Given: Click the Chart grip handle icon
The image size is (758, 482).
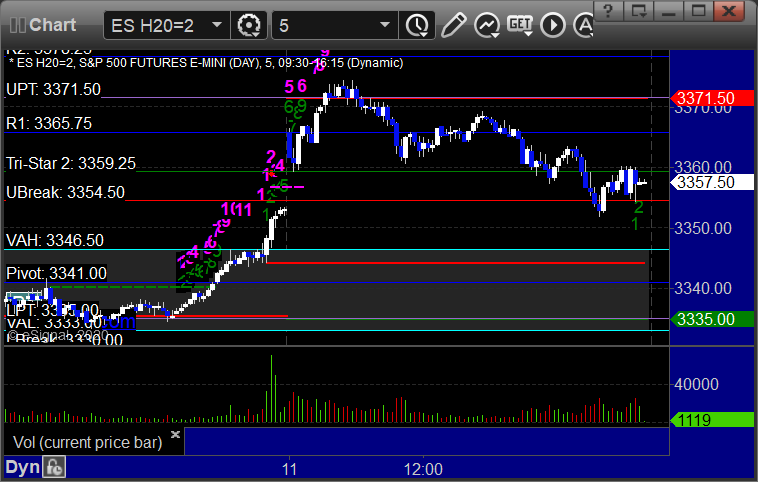Looking at the screenshot, I should coord(17,25).
